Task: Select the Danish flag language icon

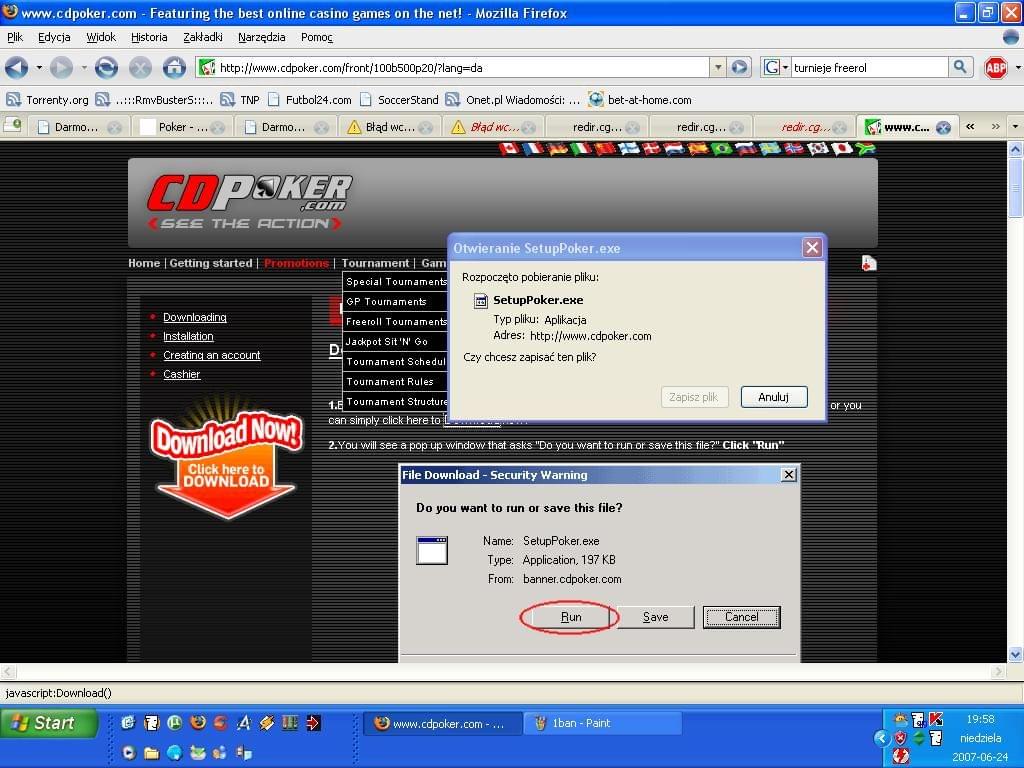Action: (x=650, y=149)
